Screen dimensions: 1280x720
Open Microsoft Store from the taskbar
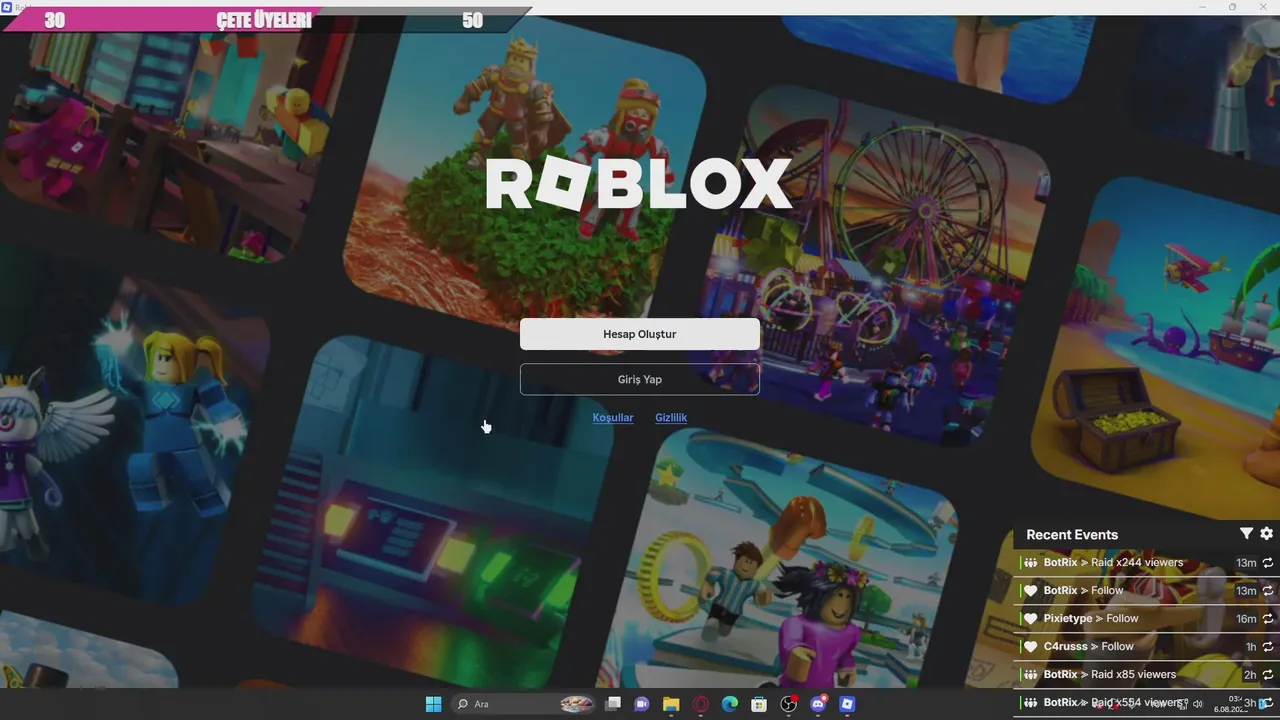[759, 704]
